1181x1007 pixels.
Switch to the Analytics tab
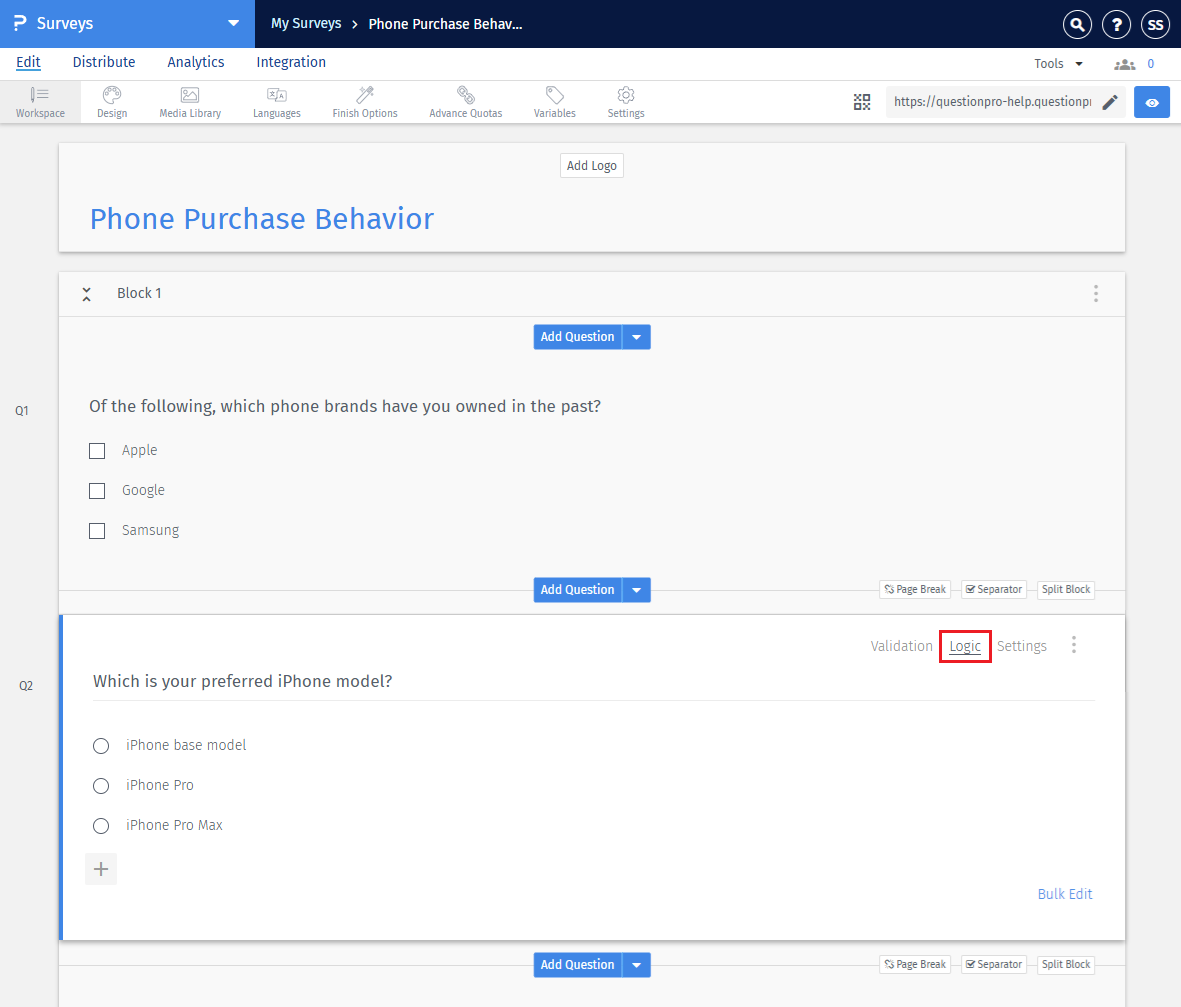click(x=195, y=62)
